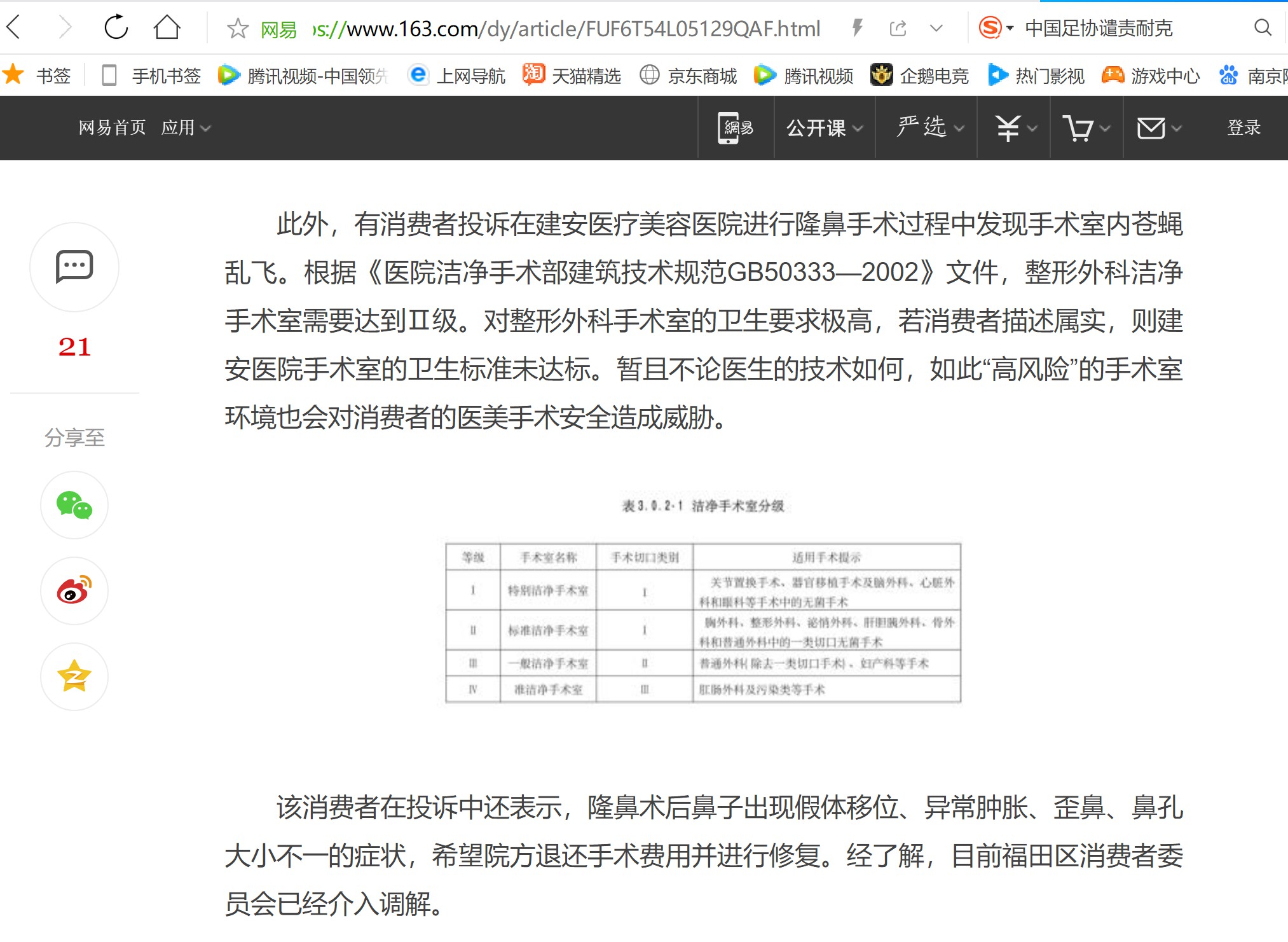Image resolution: width=1288 pixels, height=942 pixels.
Task: Share article to QQ Zone star icon
Action: point(74,676)
